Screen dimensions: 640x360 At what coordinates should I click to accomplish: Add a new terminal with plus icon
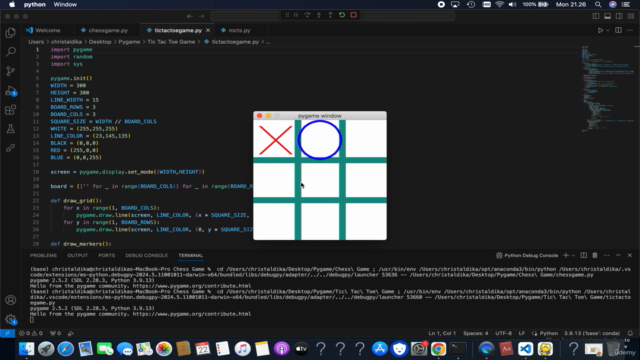coord(566,256)
